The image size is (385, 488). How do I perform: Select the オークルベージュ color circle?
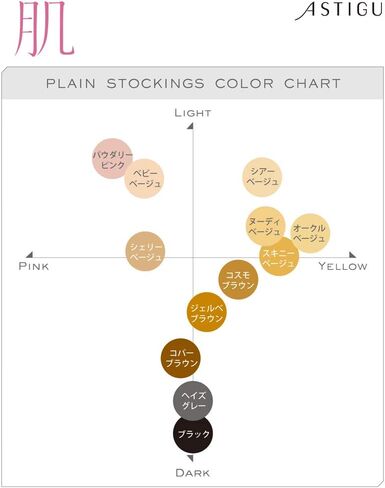[x=310, y=233]
